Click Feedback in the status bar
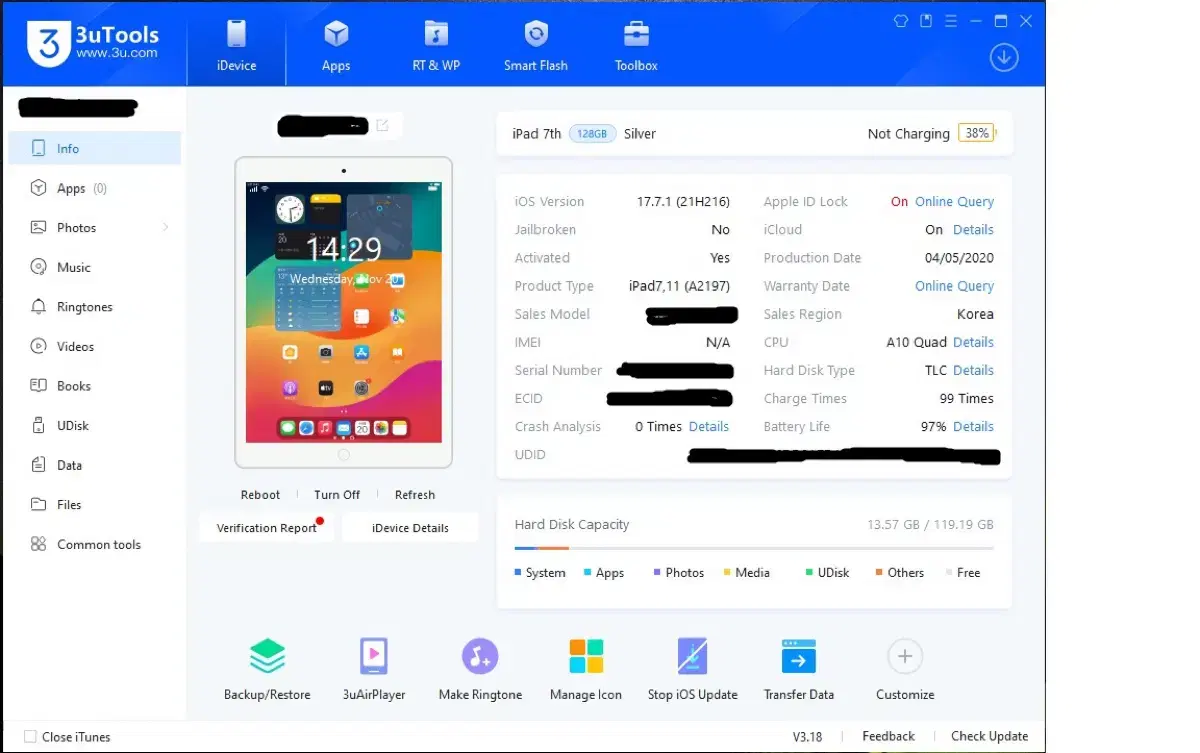This screenshot has width=1200, height=753. [888, 737]
